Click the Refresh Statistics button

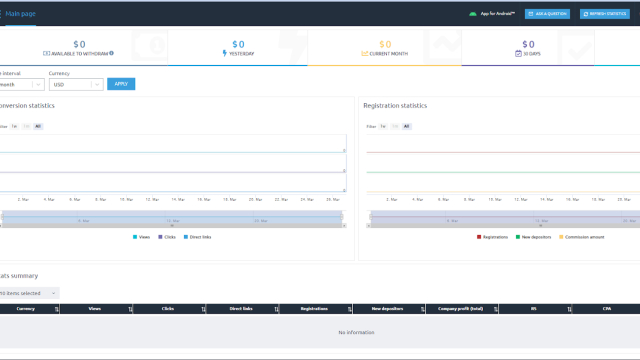(604, 14)
